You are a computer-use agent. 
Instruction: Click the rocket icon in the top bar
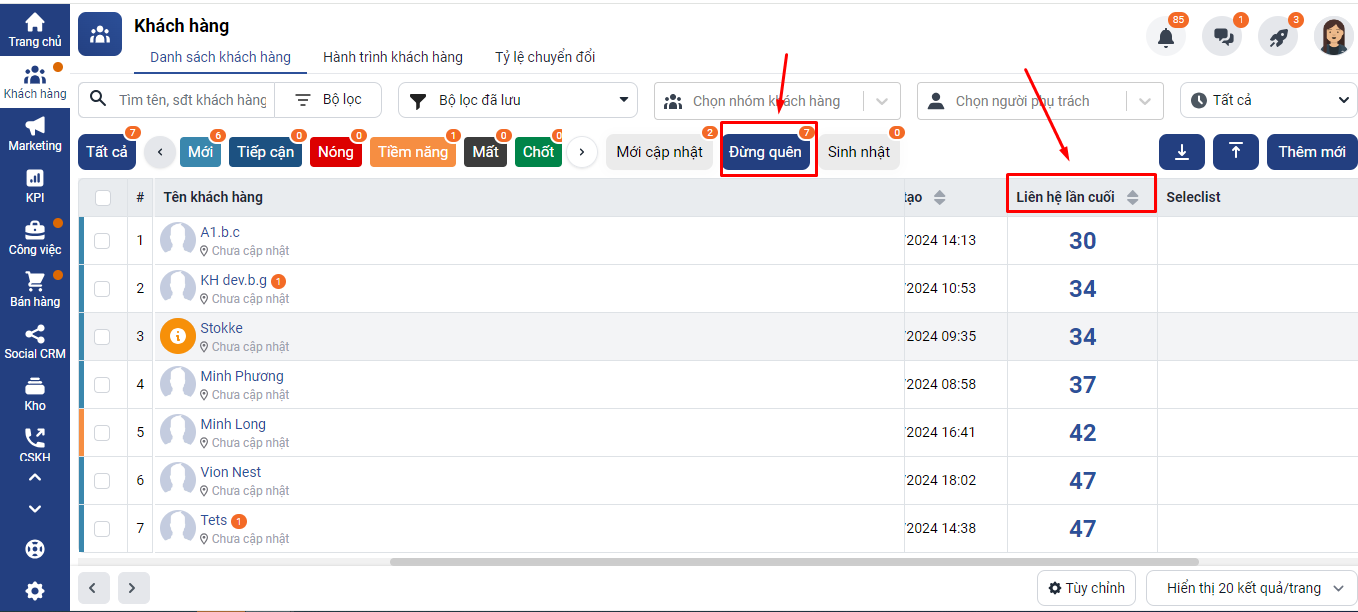[1277, 35]
